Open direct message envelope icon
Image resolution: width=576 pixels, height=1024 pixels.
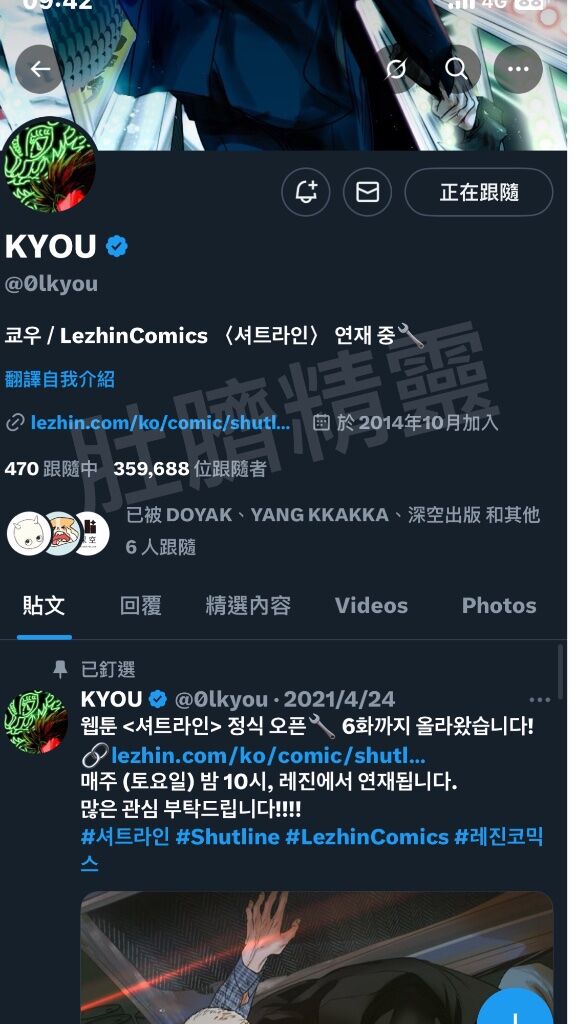[x=368, y=192]
